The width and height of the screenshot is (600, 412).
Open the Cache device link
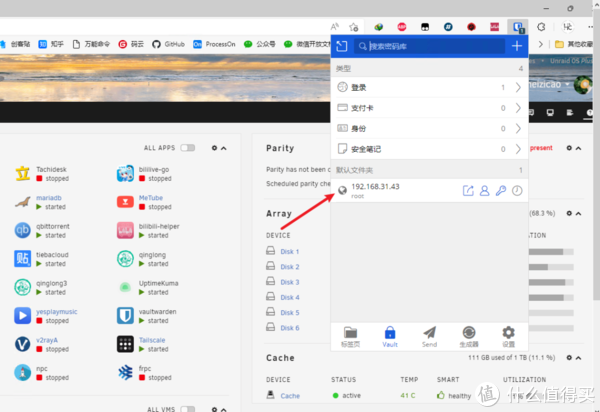pos(290,396)
